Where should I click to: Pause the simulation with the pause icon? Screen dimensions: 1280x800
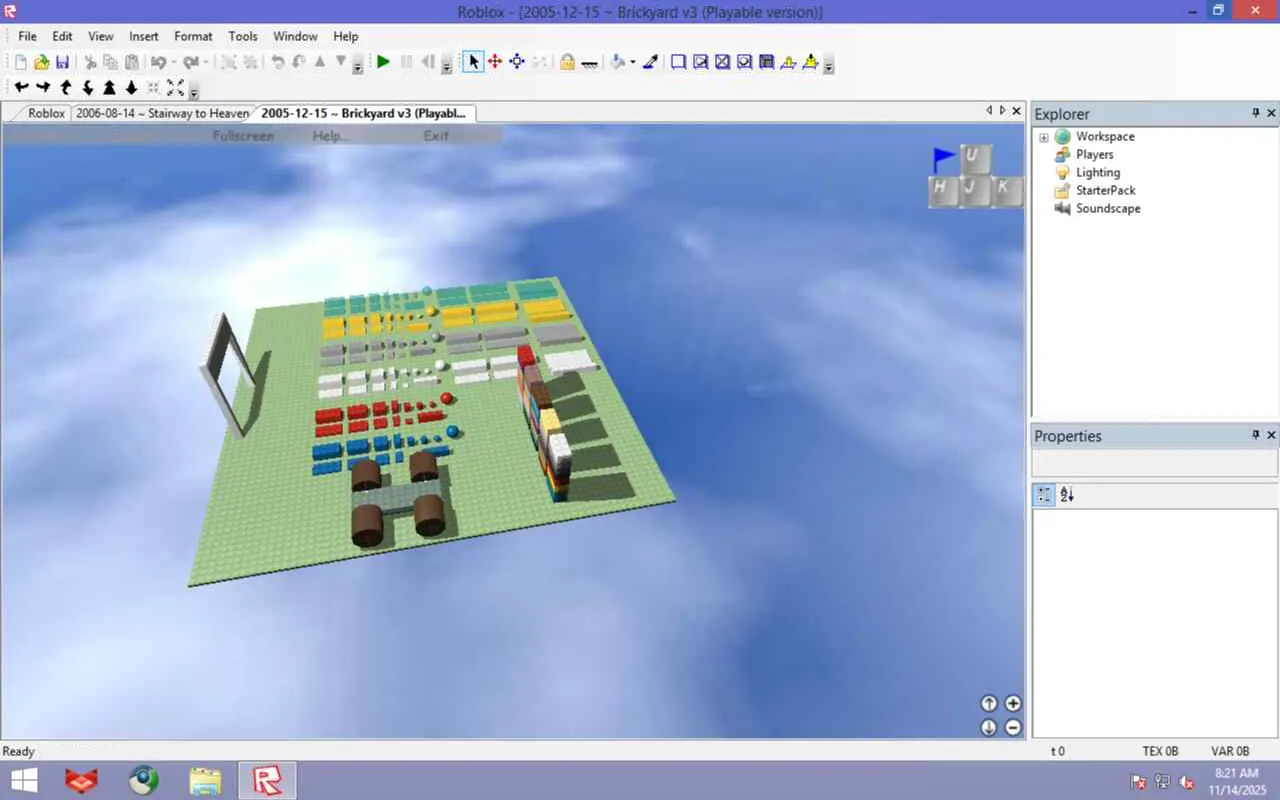406,62
